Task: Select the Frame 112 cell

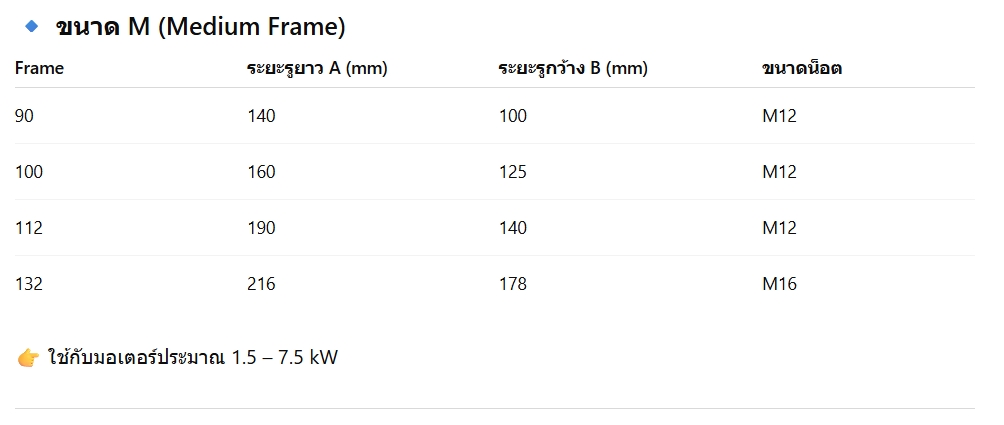Action: (29, 228)
